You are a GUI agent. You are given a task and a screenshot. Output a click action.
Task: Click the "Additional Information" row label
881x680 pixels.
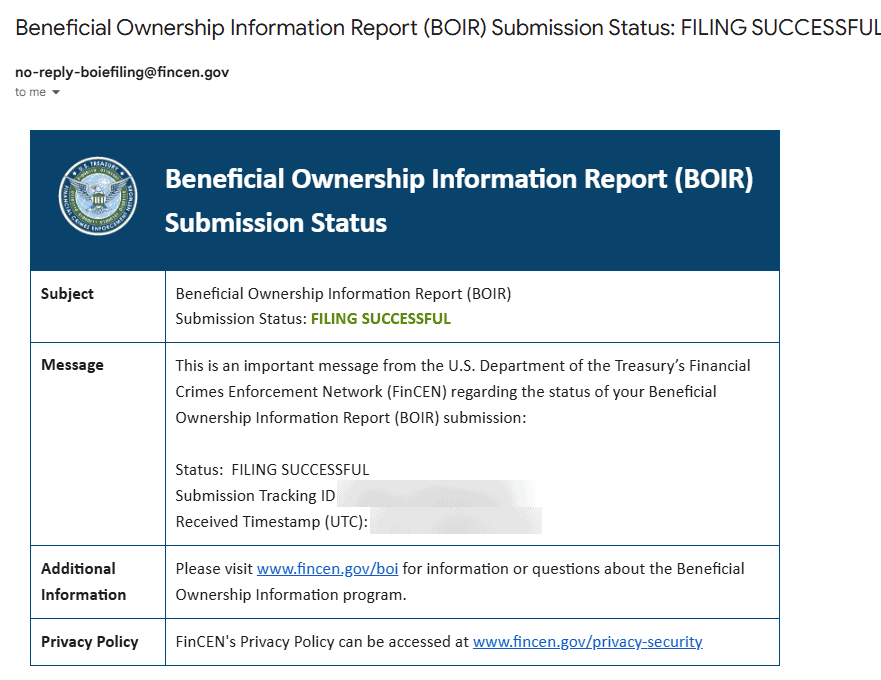tap(83, 581)
